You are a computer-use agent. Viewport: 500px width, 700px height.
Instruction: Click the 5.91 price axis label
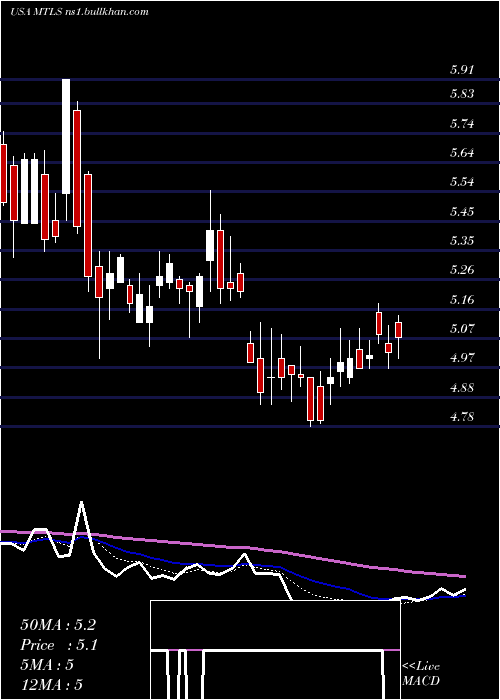(462, 70)
